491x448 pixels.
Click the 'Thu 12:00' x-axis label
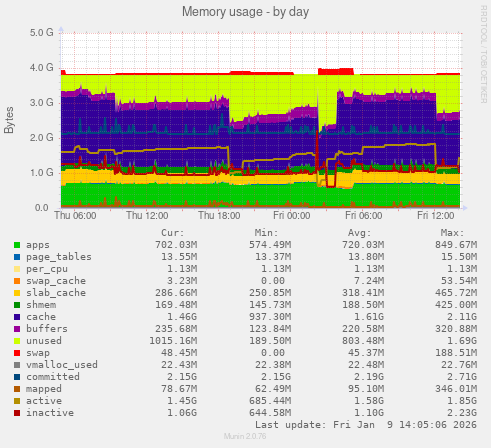point(147,216)
